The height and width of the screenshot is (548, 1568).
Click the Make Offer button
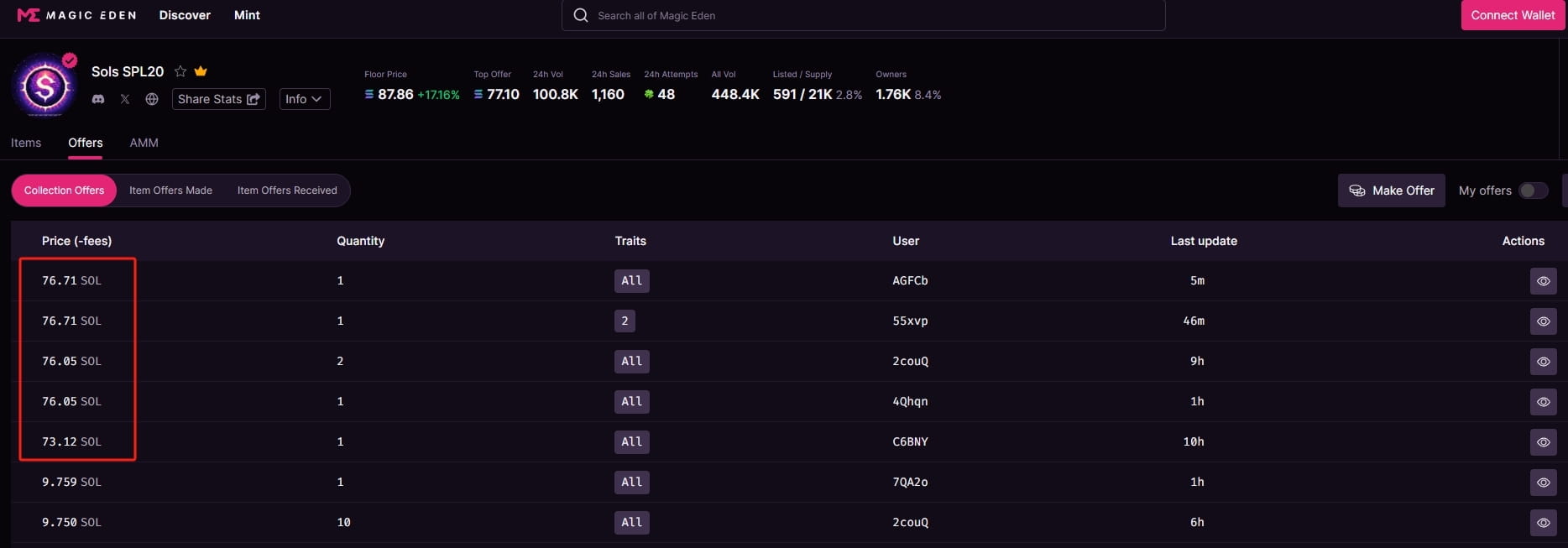pyautogui.click(x=1391, y=190)
